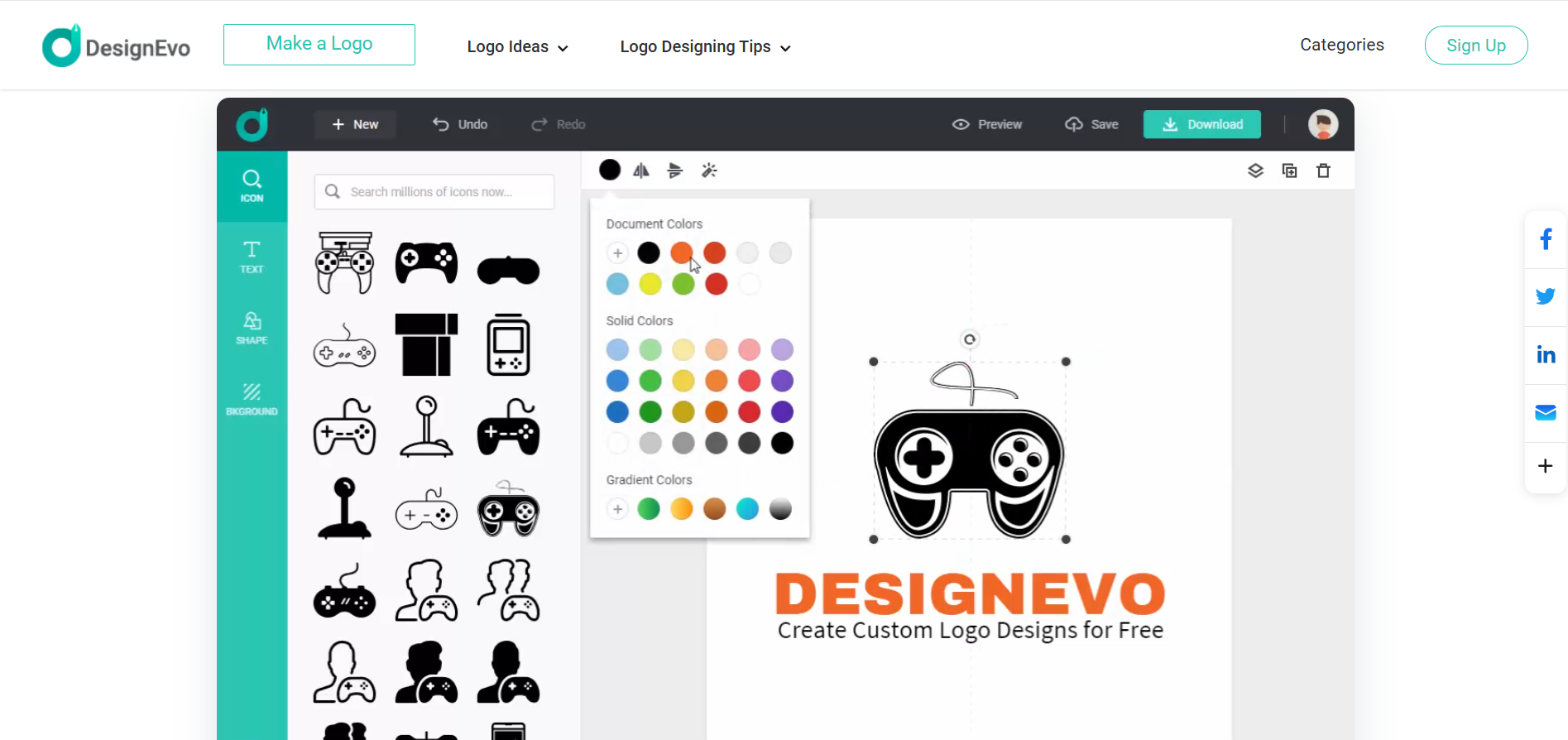Add a new gradient color
Image resolution: width=1568 pixels, height=740 pixels.
click(617, 509)
